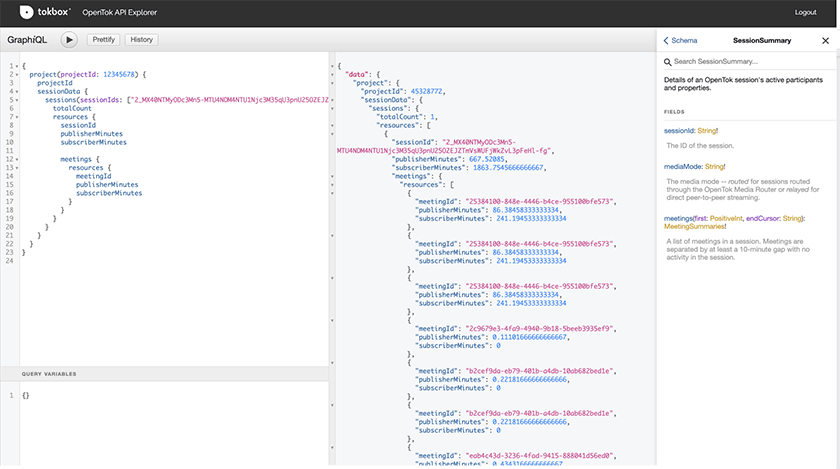Collapse the resources block at line 7
Screen dimensions: 840x469
pyautogui.click(x=17, y=117)
